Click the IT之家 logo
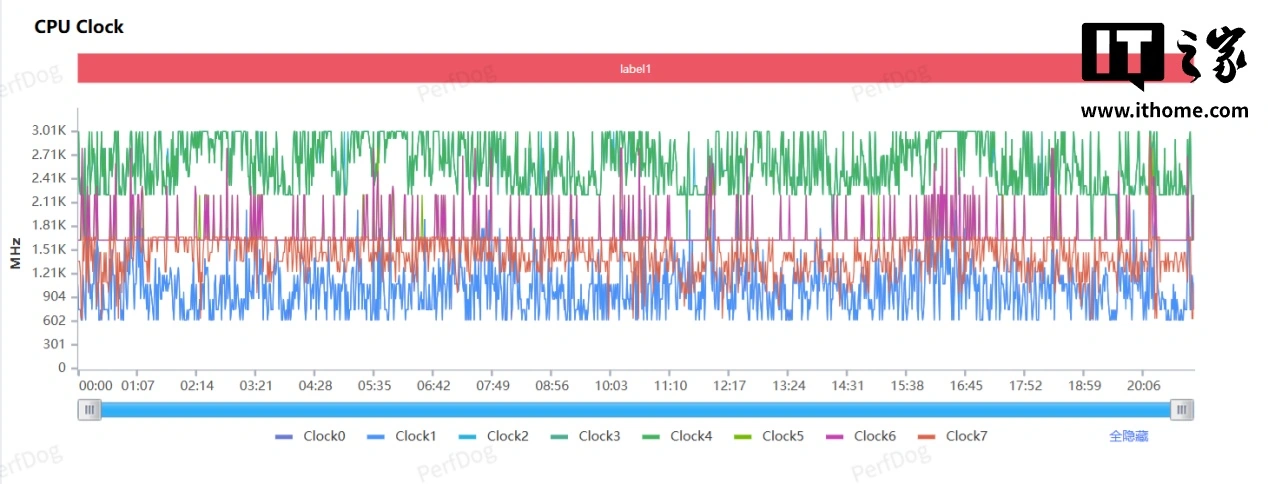This screenshot has width=1268, height=484. pos(1164,57)
